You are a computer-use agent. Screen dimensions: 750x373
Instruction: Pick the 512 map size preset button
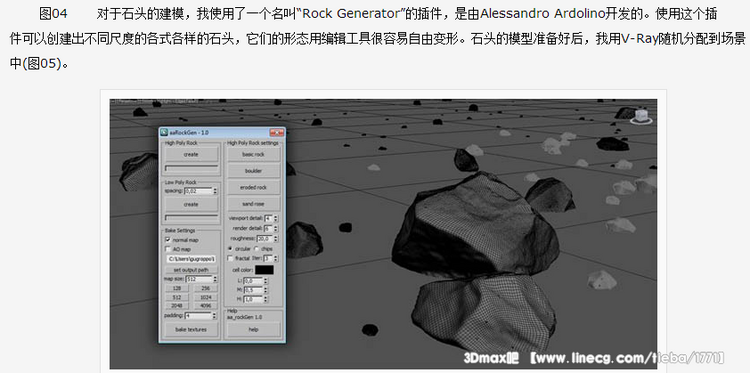(x=177, y=297)
